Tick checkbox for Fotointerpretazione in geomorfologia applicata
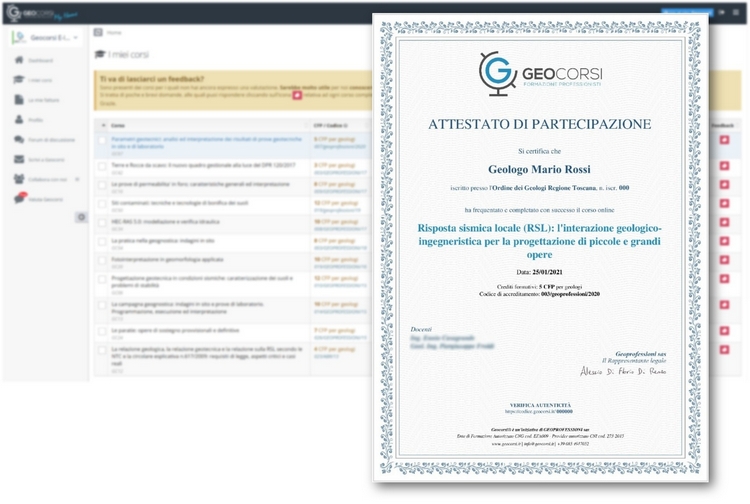 (102, 260)
